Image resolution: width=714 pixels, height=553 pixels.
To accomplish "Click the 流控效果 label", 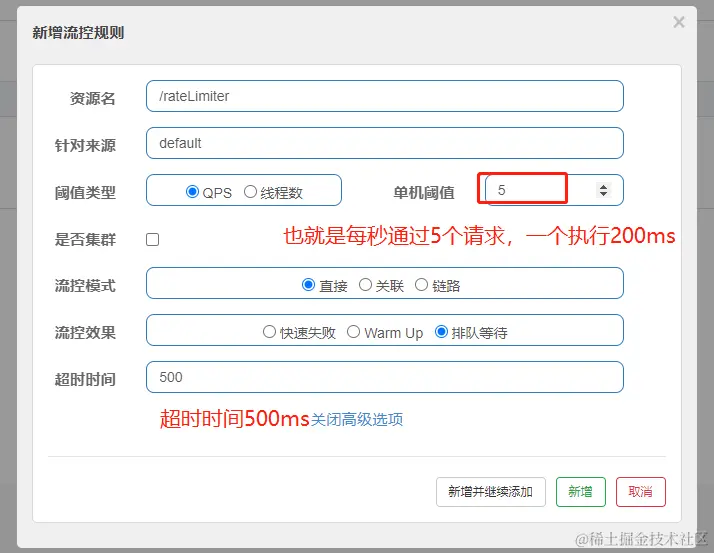I will [x=85, y=333].
